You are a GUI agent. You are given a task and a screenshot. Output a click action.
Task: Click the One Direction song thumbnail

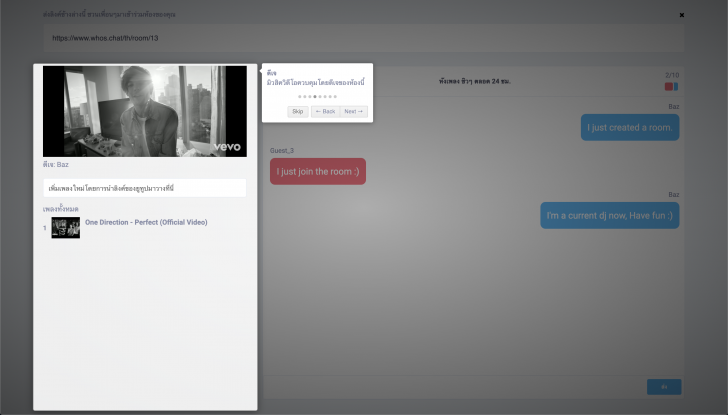click(65, 228)
